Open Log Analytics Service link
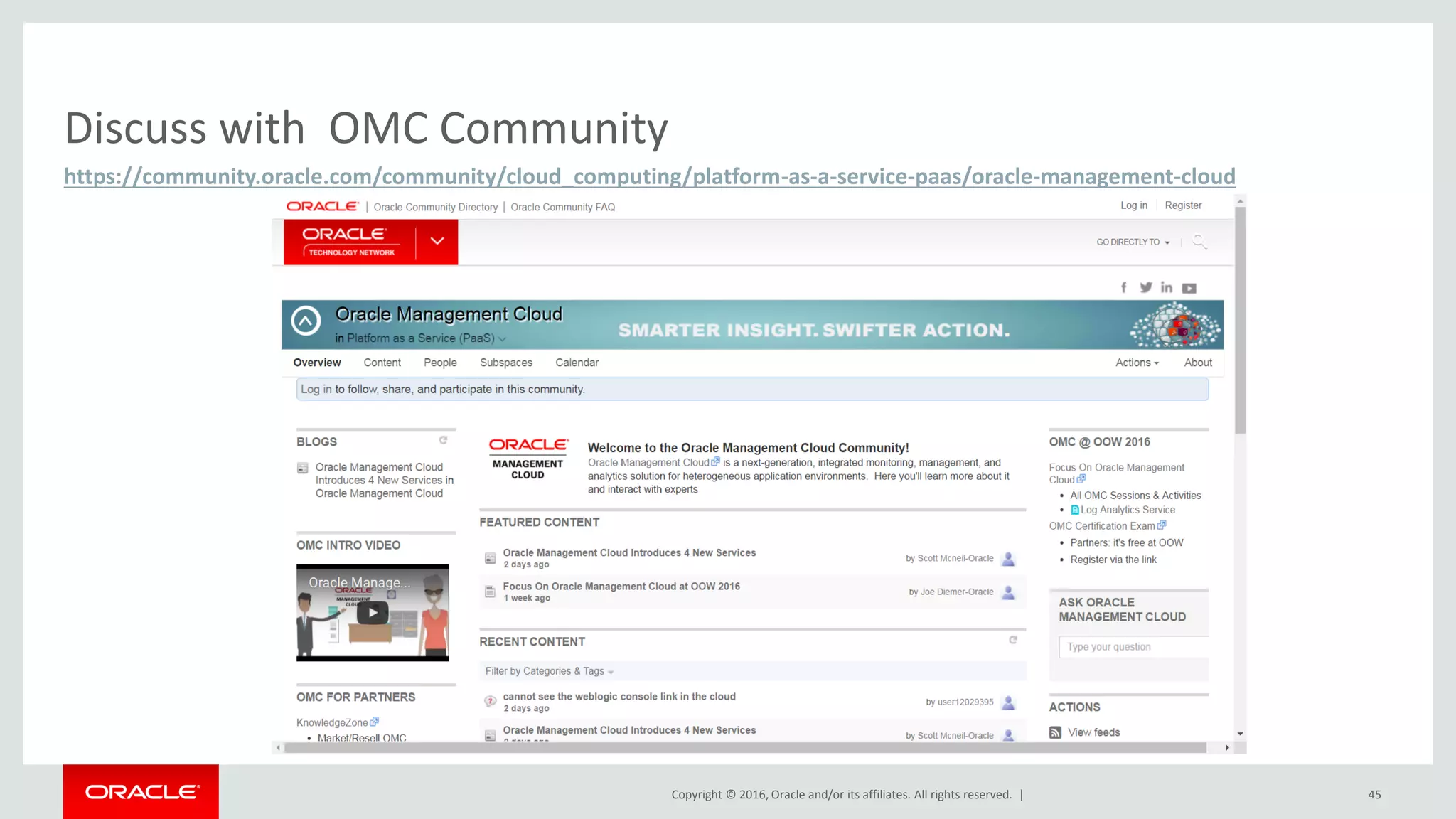The image size is (1456, 819). 1128,510
